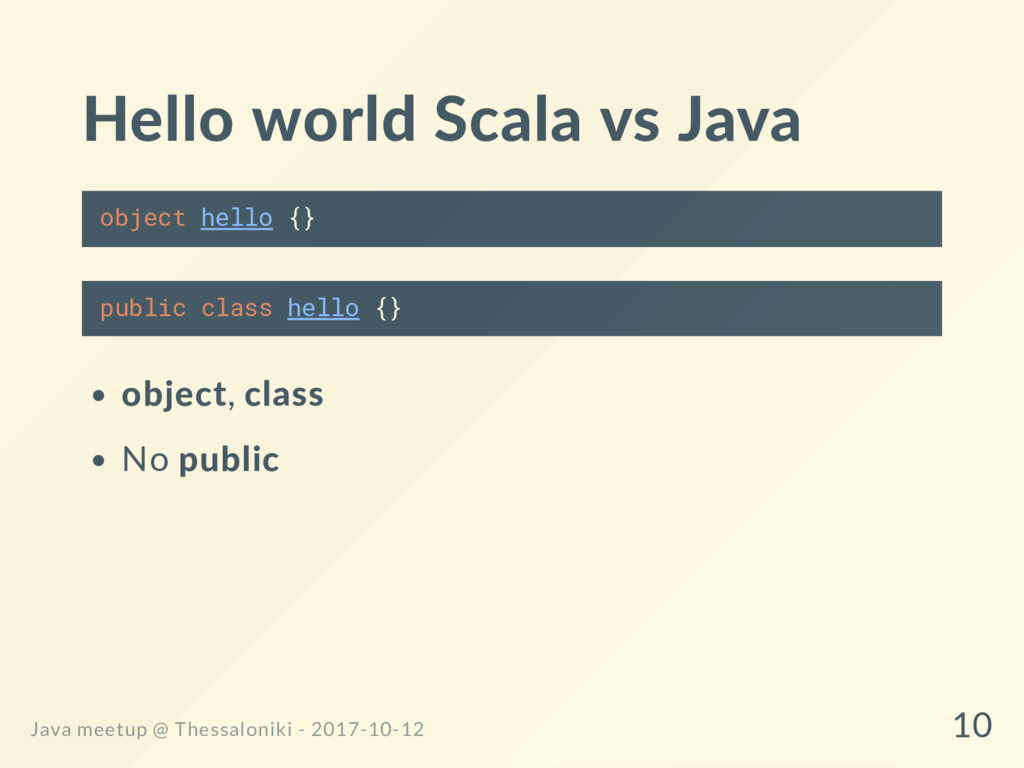Viewport: 1024px width, 768px height.
Task: Click the slide number 10
Action: [x=972, y=725]
